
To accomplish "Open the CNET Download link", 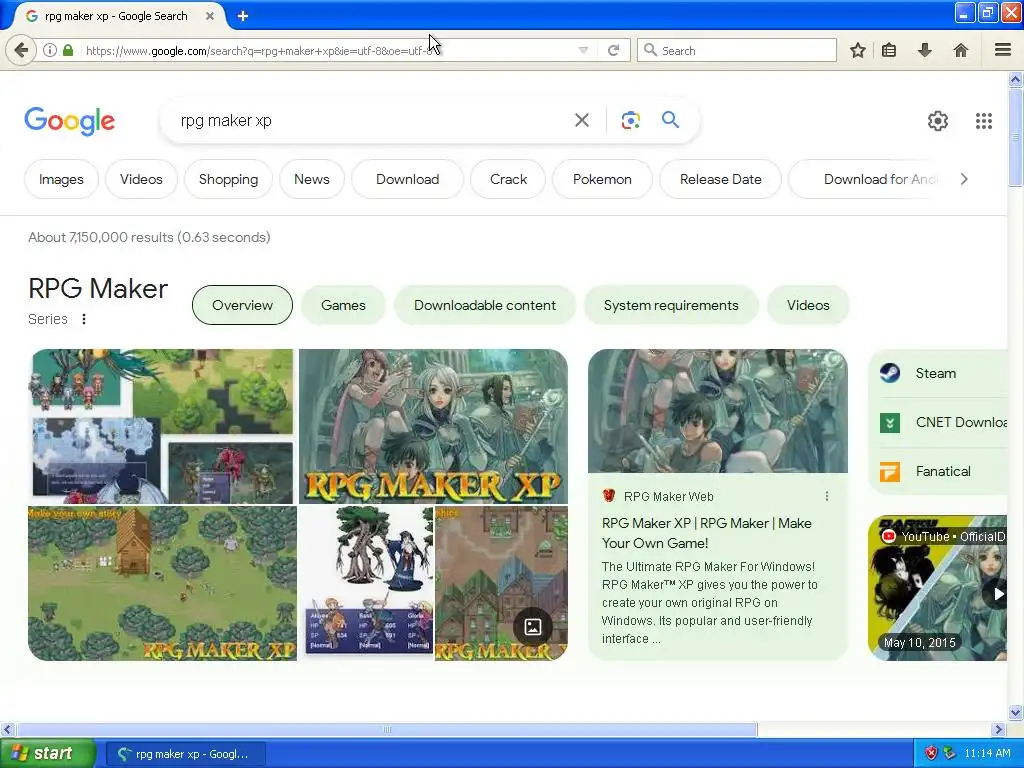I will click(940, 423).
